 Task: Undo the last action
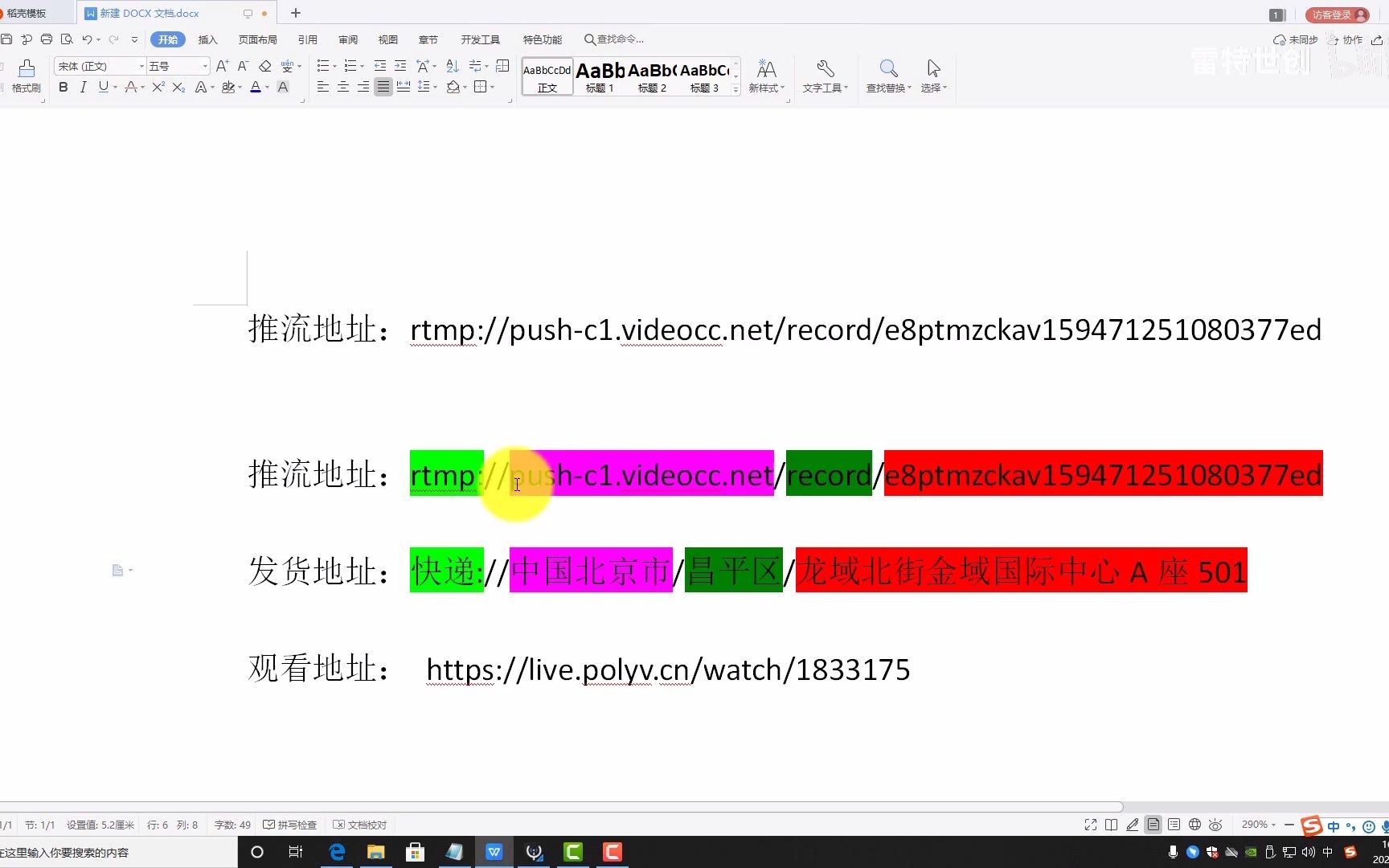click(x=87, y=39)
